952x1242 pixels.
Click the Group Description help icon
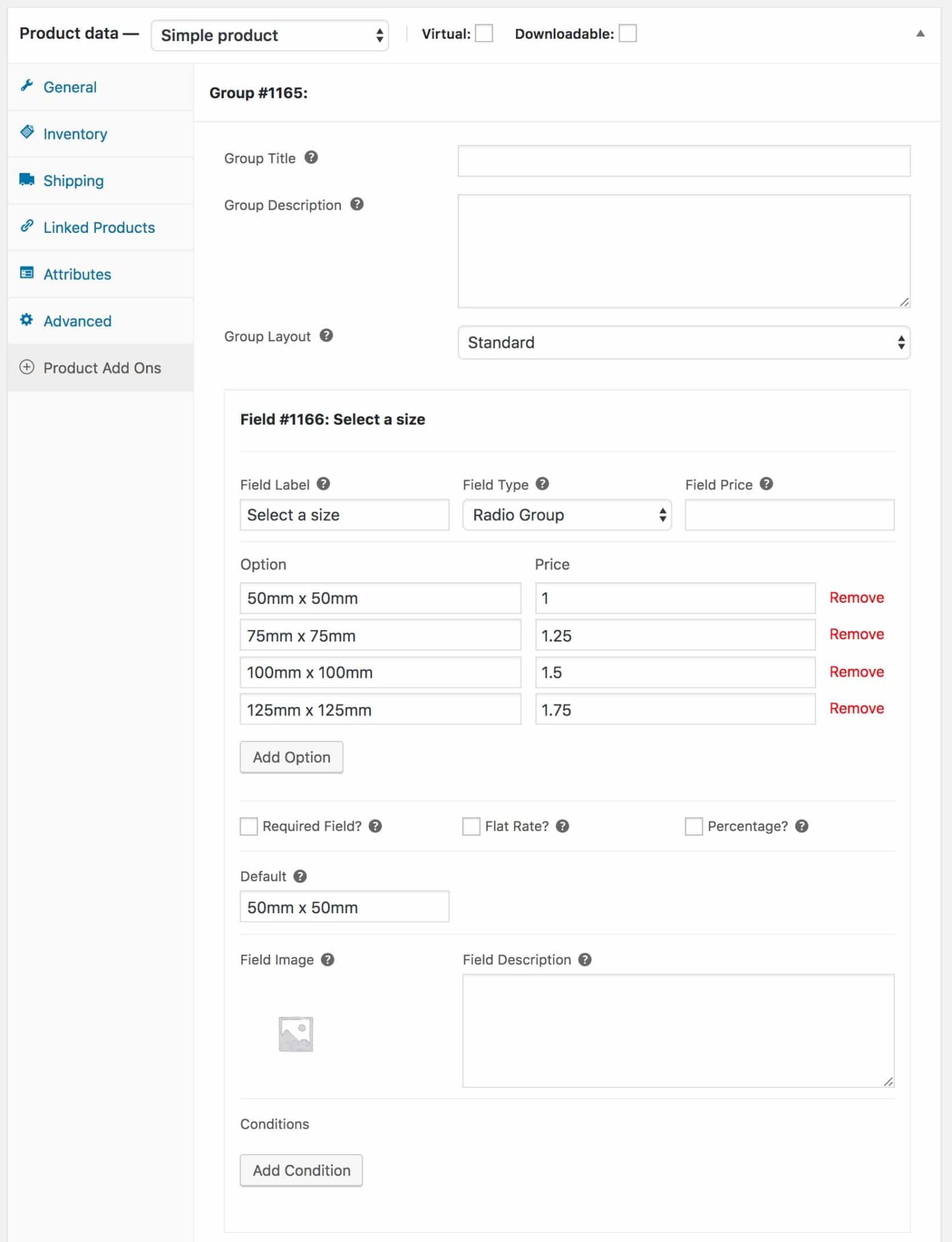coord(357,204)
